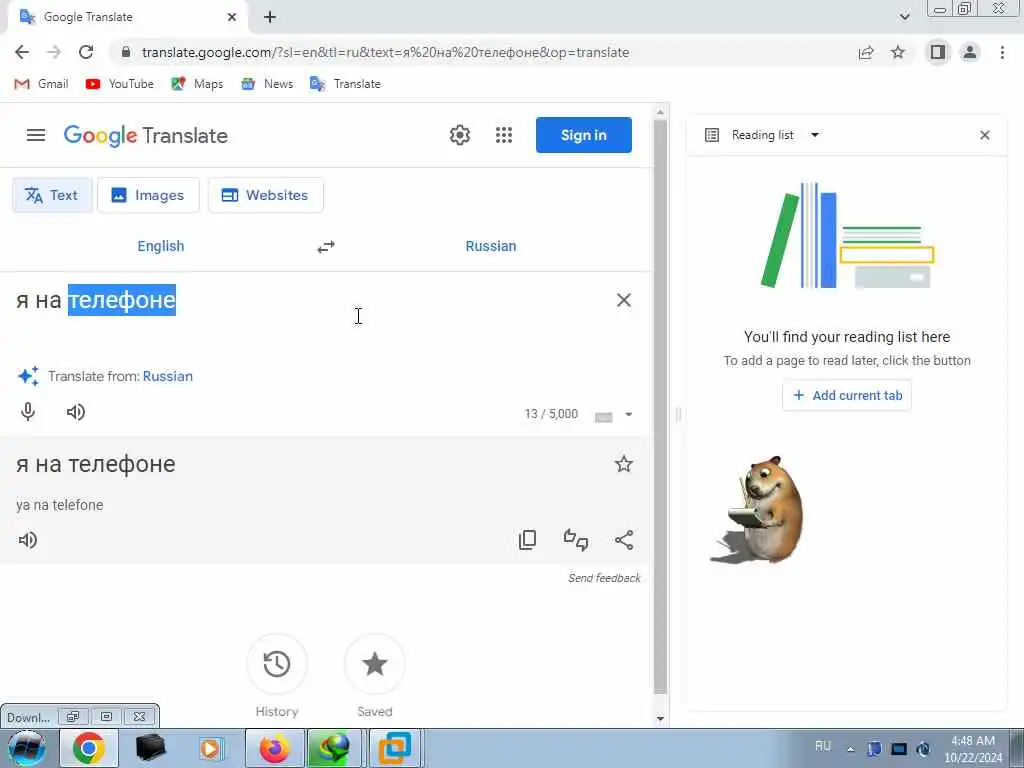Click romanization text "ya na telefone"

[59, 505]
